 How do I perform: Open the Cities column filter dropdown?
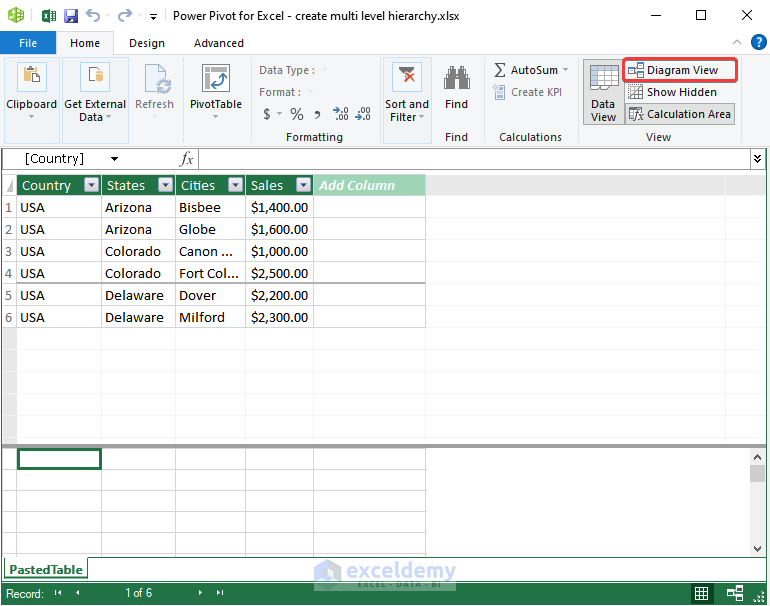236,185
